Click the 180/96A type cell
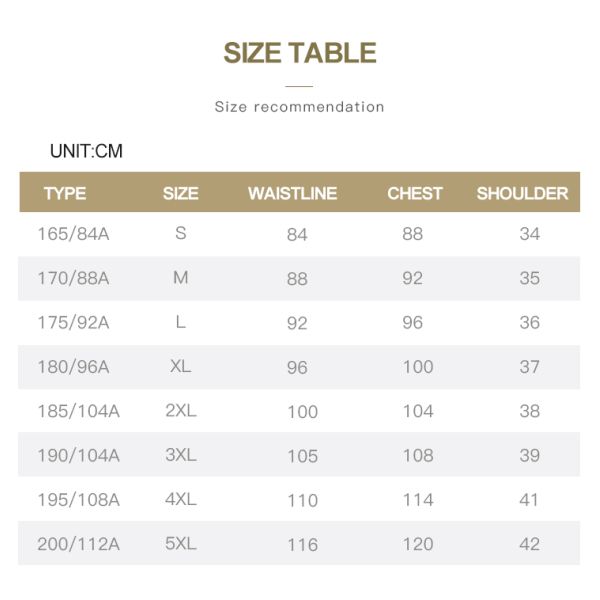This screenshot has width=600, height=600. tap(73, 367)
